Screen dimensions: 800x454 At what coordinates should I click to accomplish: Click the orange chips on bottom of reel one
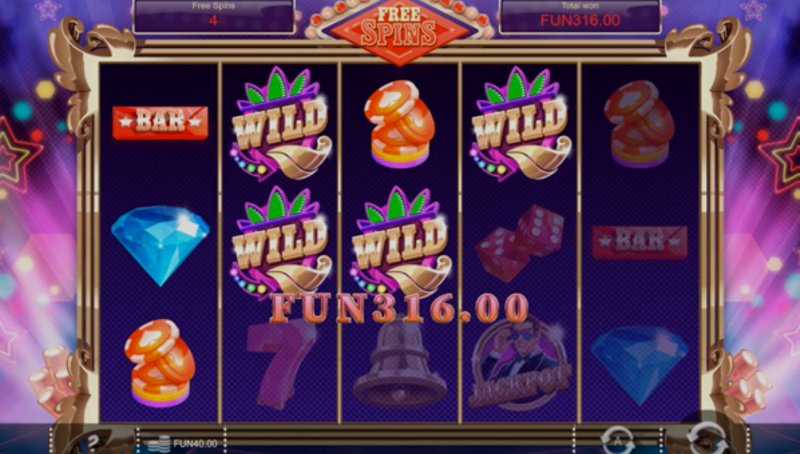(160, 363)
